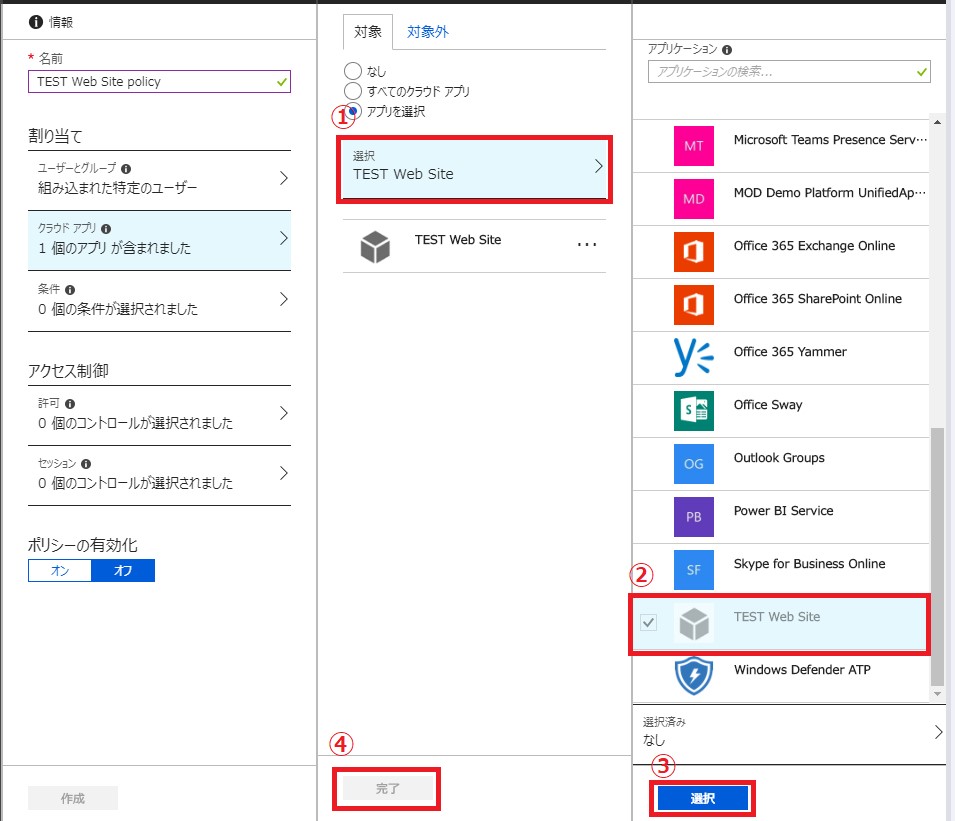Select Office 365 SharePoint Online text
Viewport: 955px width, 821px height.
pos(817,299)
